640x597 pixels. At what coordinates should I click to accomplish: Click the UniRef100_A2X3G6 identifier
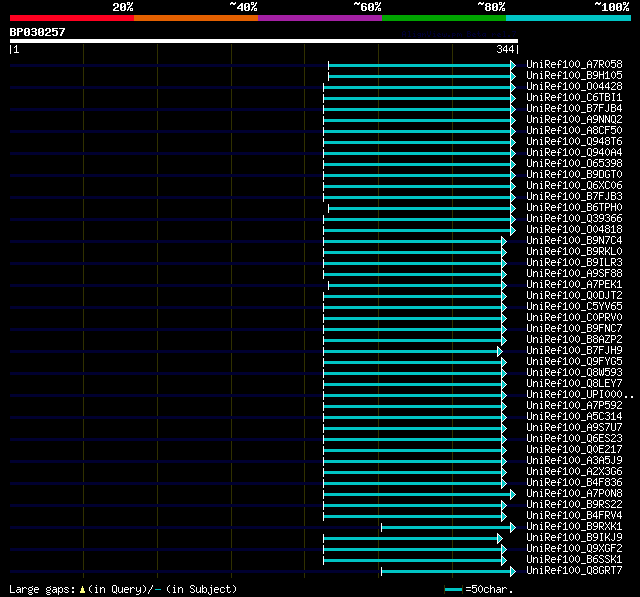point(574,472)
